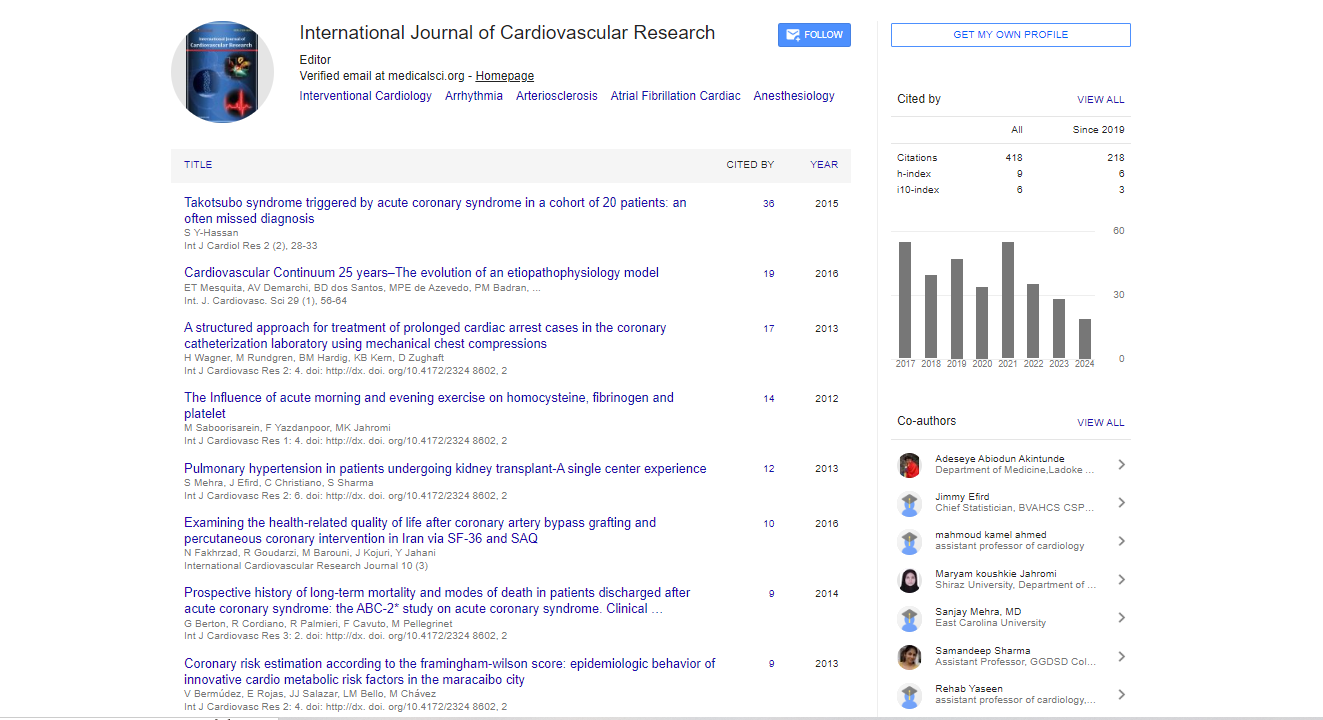The image size is (1323, 720).
Task: Sort articles by Title column
Action: pyautogui.click(x=198, y=165)
